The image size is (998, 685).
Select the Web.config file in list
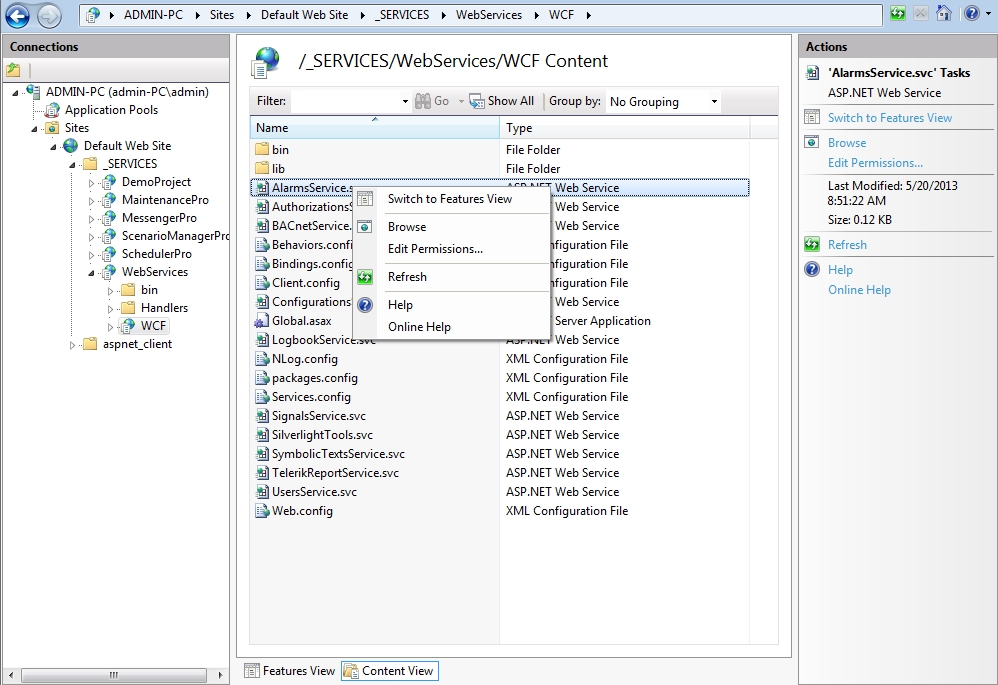(302, 511)
